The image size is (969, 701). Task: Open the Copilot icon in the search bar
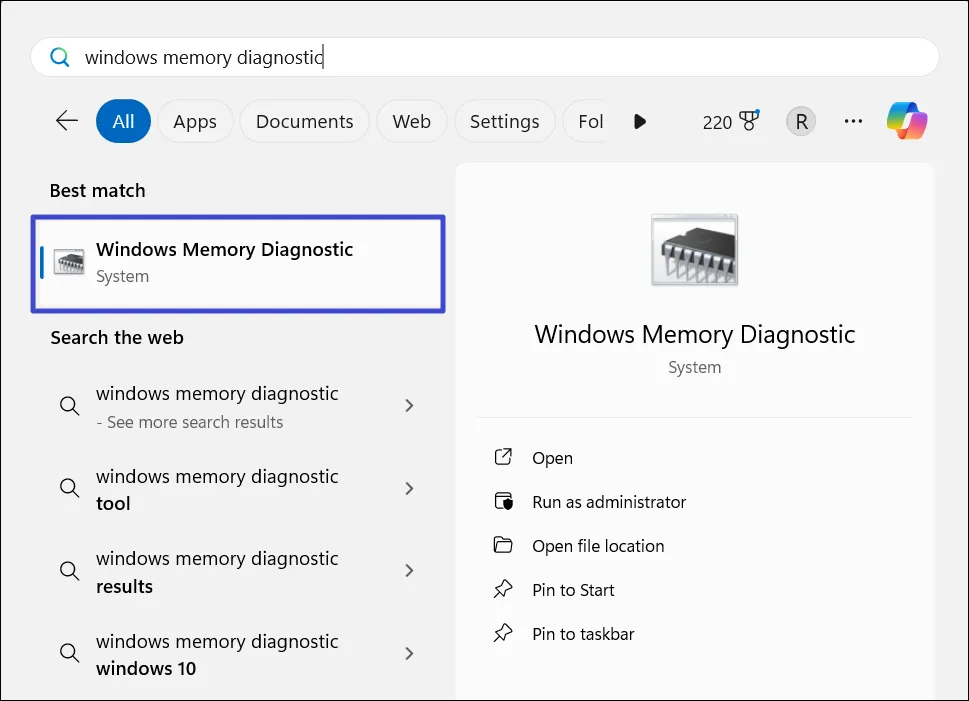906,121
